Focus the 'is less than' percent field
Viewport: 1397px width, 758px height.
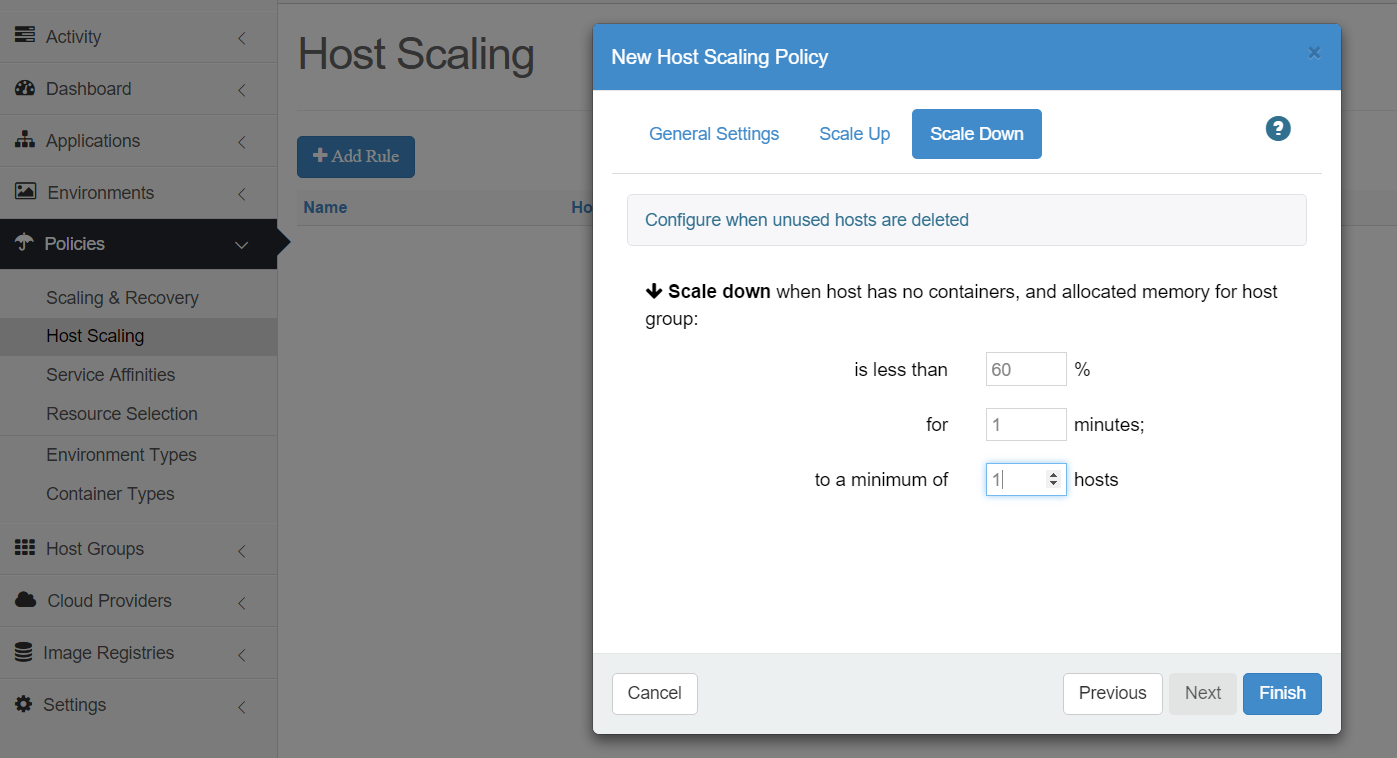point(1025,369)
